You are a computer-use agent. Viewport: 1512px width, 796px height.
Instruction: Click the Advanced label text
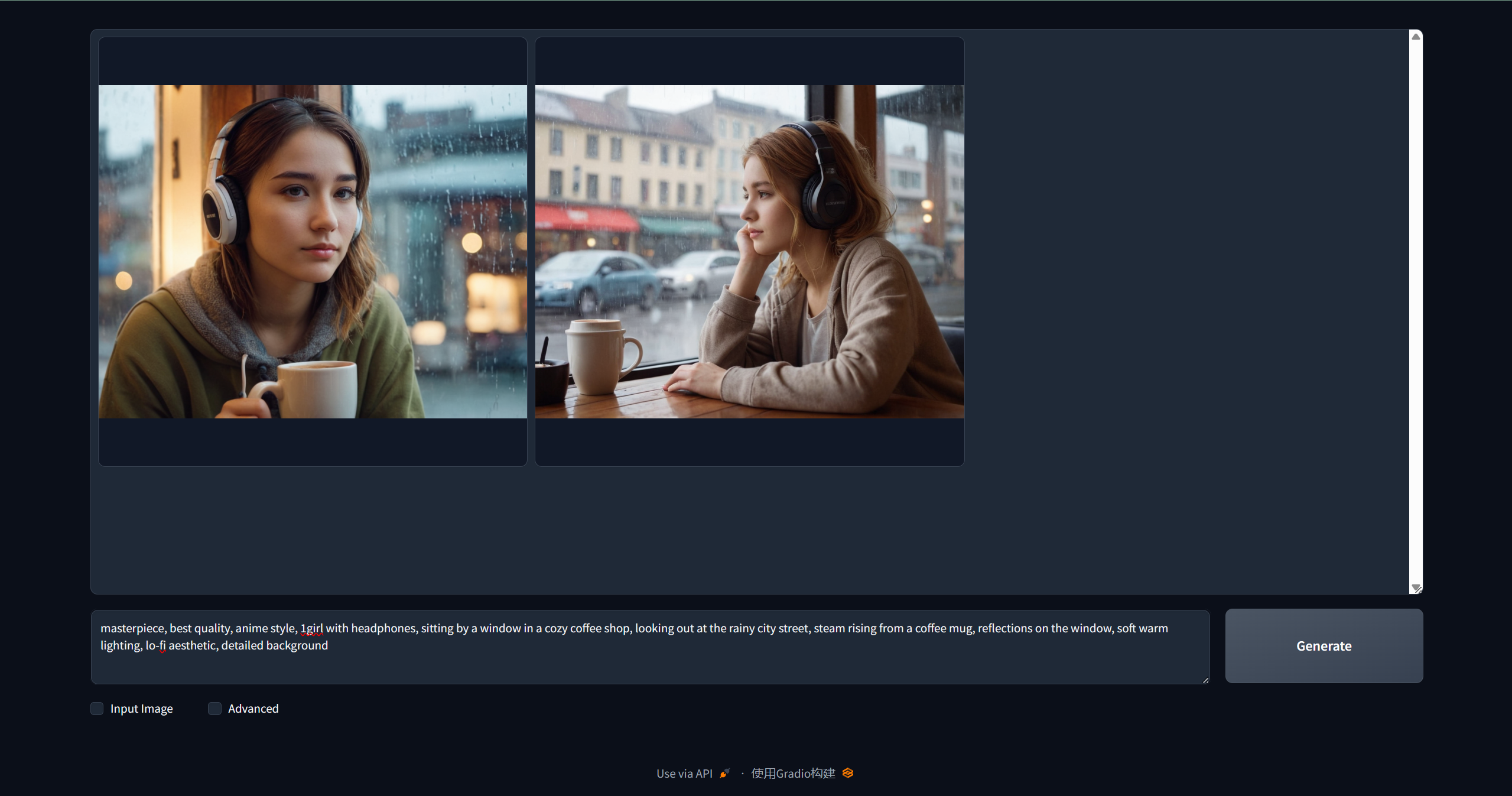click(x=253, y=709)
